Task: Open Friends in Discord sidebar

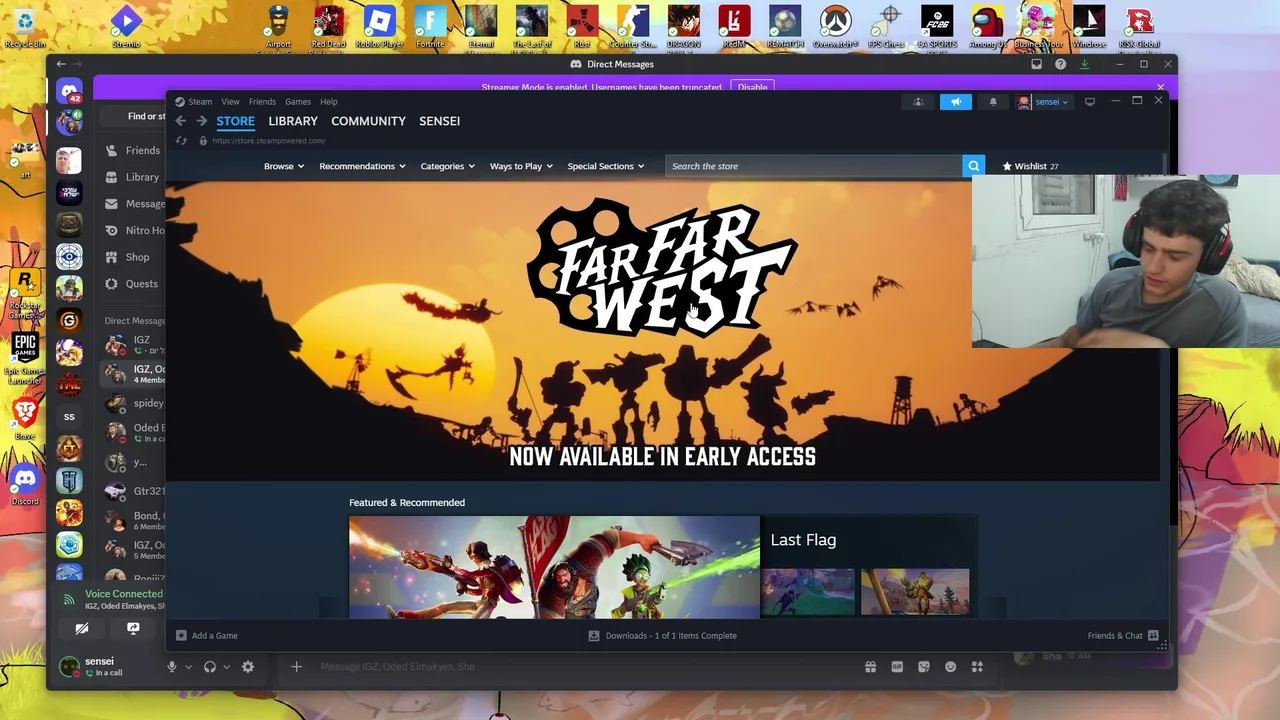Action: point(134,151)
